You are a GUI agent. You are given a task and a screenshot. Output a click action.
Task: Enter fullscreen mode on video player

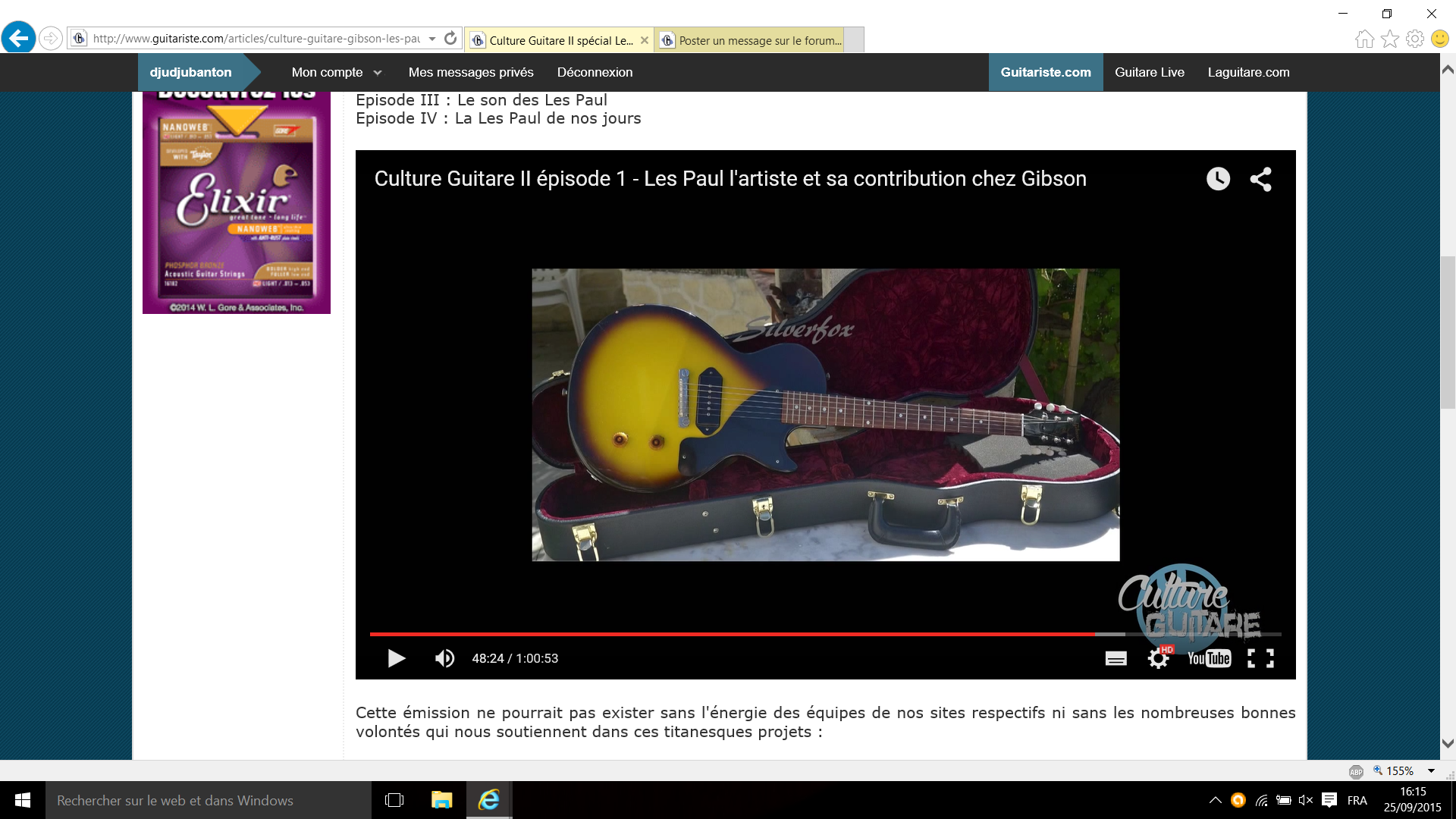tap(1260, 658)
